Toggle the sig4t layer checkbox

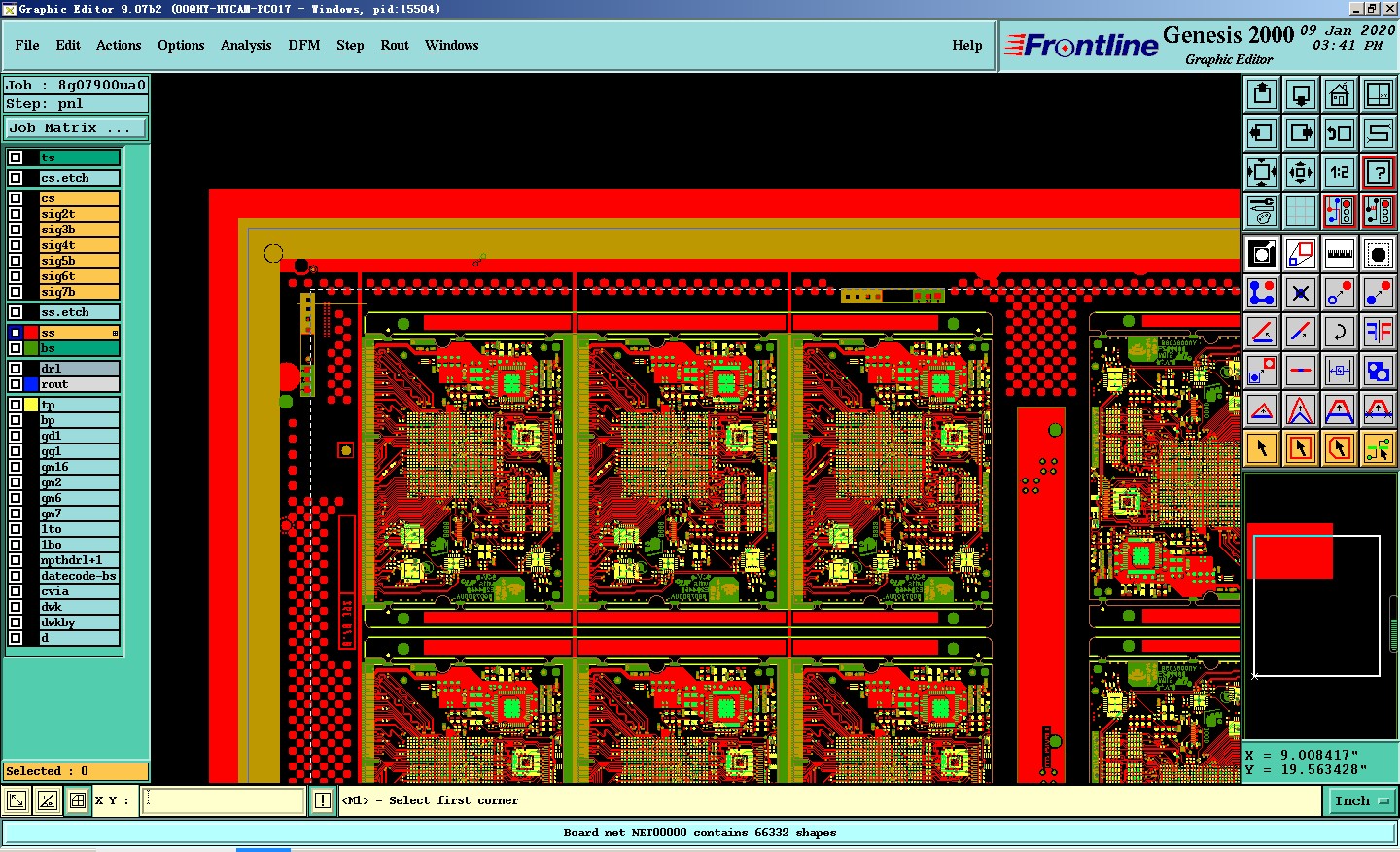pyautogui.click(x=16, y=245)
